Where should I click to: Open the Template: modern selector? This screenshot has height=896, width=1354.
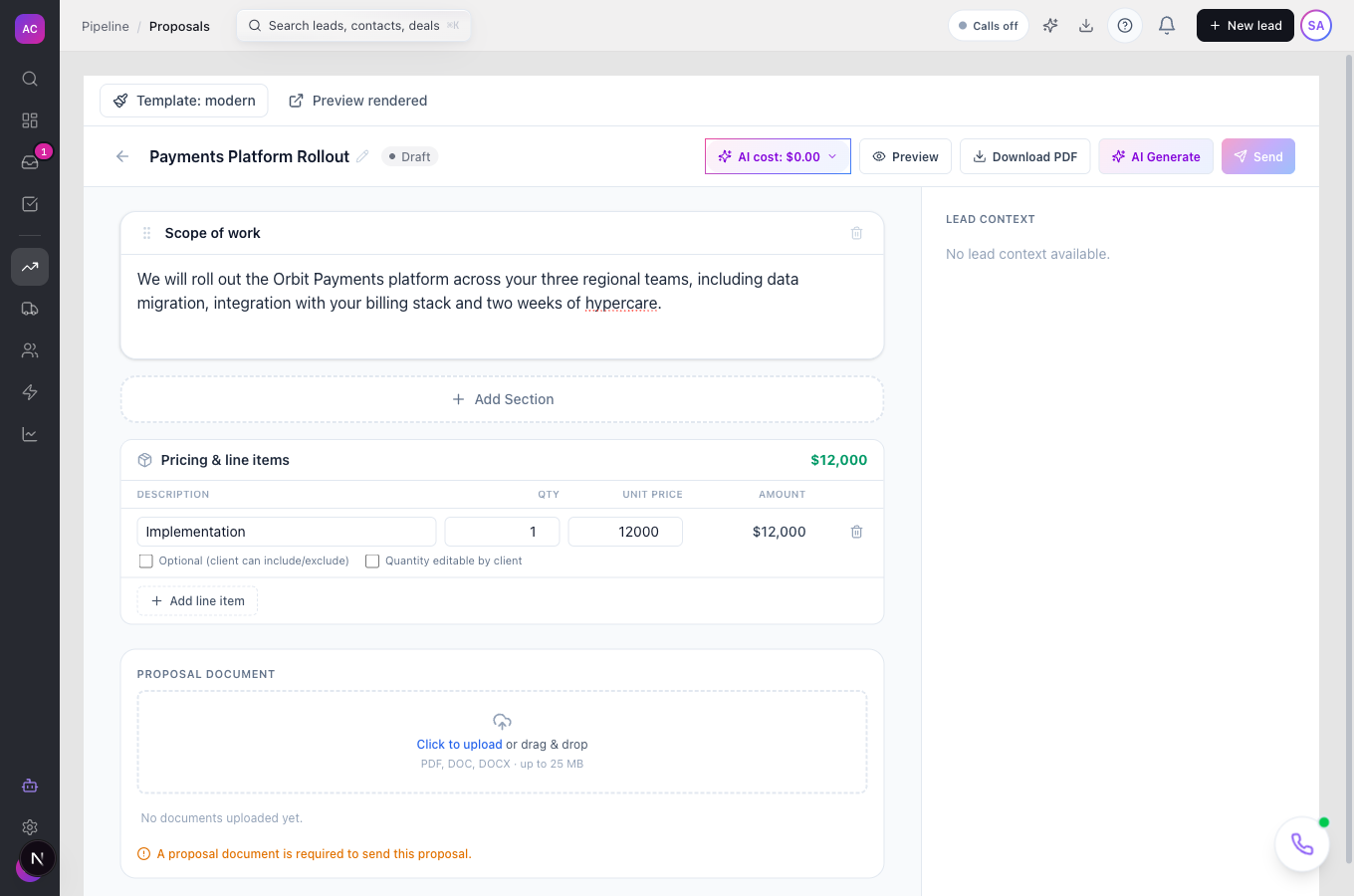pos(184,101)
